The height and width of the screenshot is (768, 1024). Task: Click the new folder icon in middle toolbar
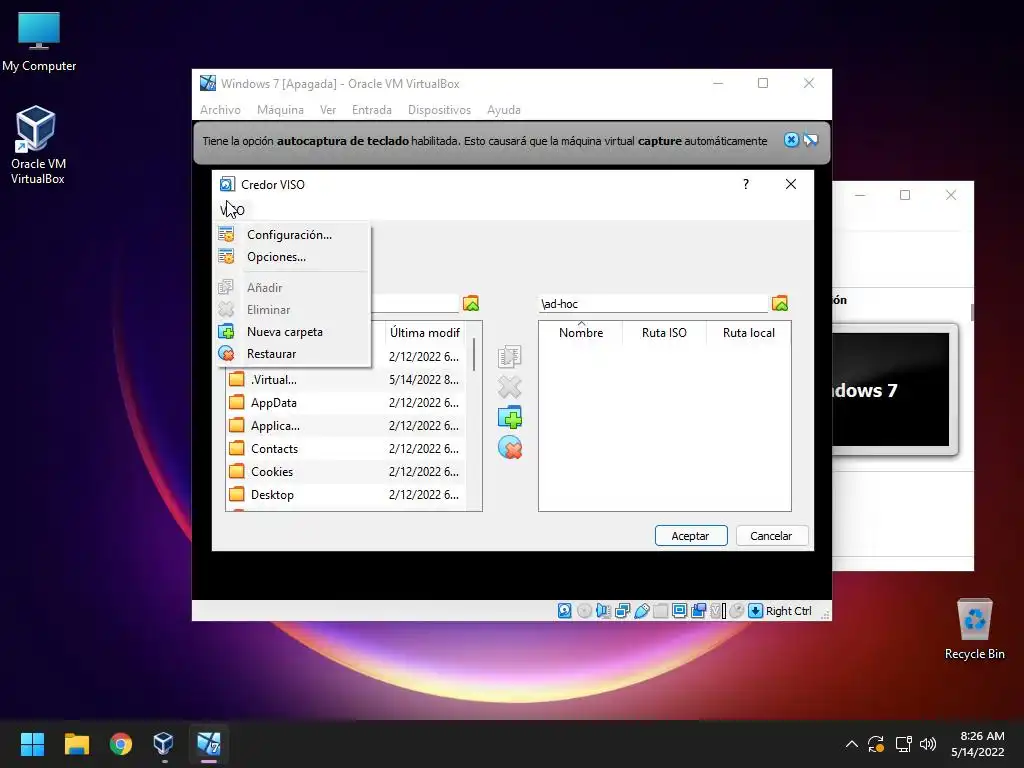509,417
